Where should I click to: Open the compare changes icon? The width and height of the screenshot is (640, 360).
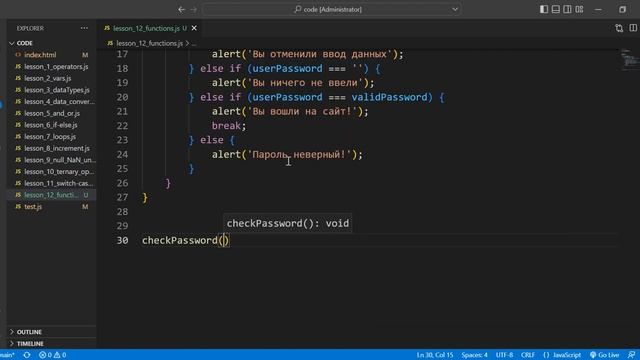coord(619,28)
